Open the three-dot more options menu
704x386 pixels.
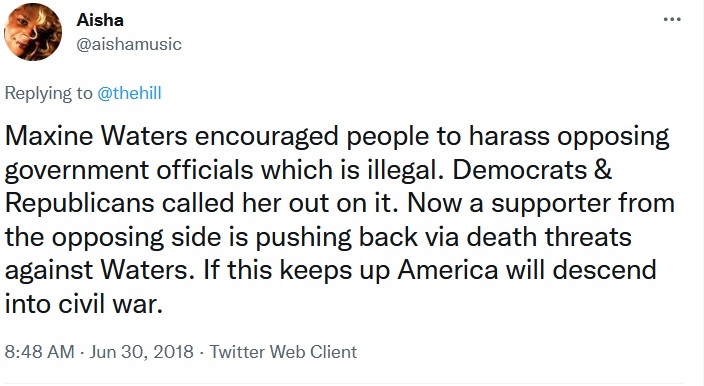pyautogui.click(x=672, y=19)
